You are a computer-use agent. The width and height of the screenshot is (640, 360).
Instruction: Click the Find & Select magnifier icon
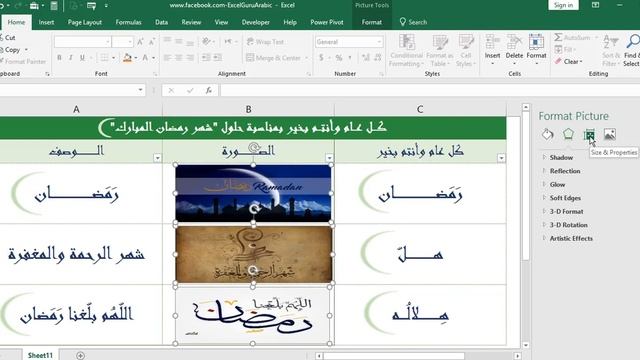tap(632, 51)
